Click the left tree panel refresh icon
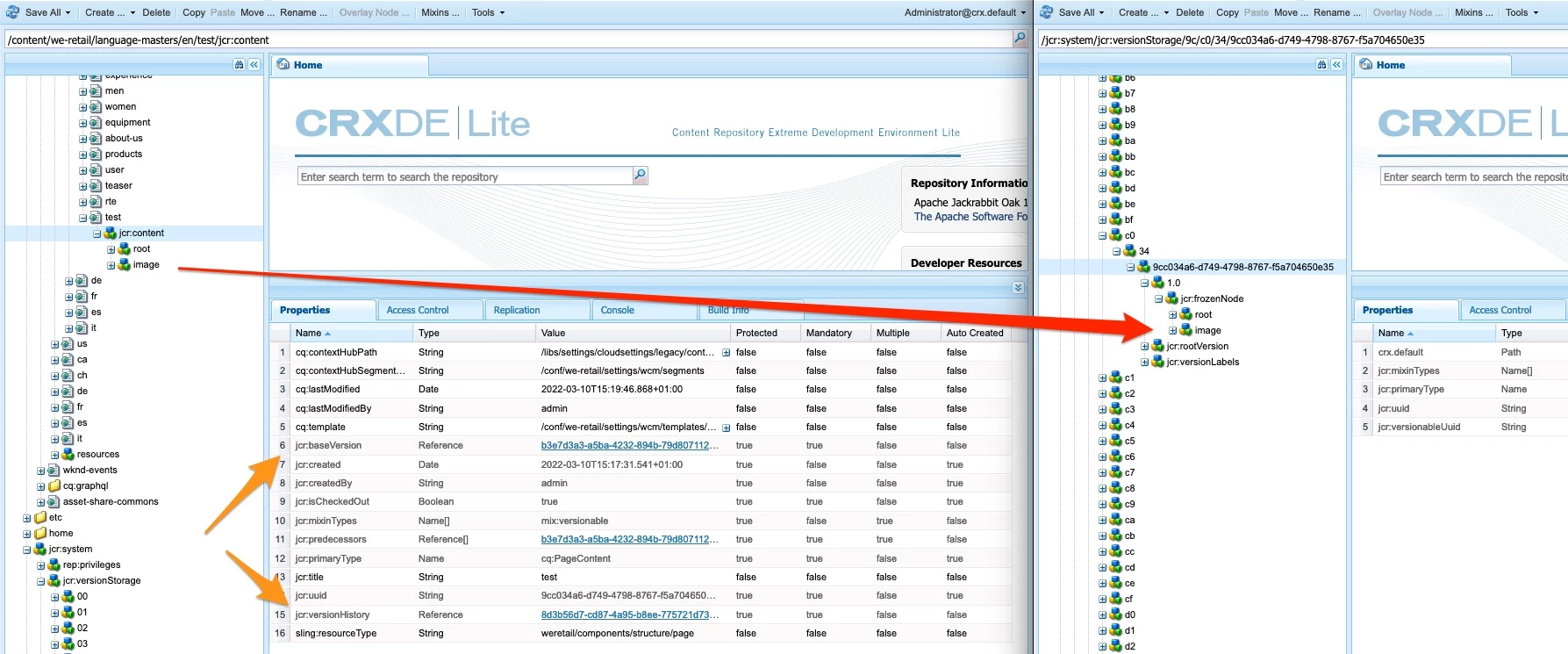This screenshot has width=1568, height=654. coord(239,65)
